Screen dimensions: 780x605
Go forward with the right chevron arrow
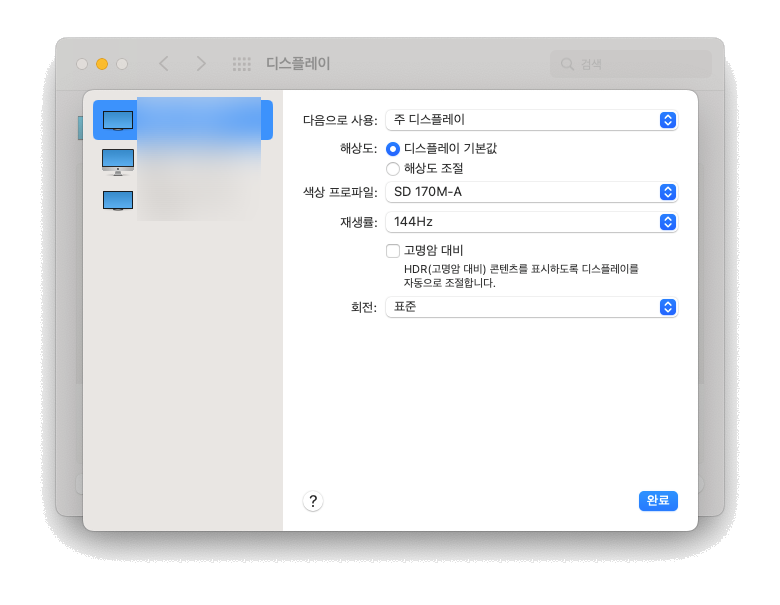pyautogui.click(x=200, y=64)
